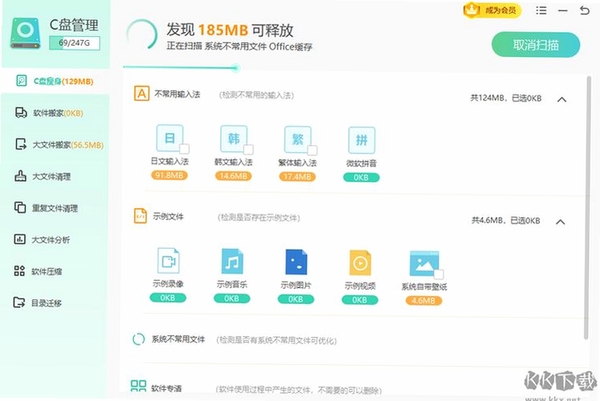
Task: Click the 示例文件 section file icon
Action: (140, 216)
